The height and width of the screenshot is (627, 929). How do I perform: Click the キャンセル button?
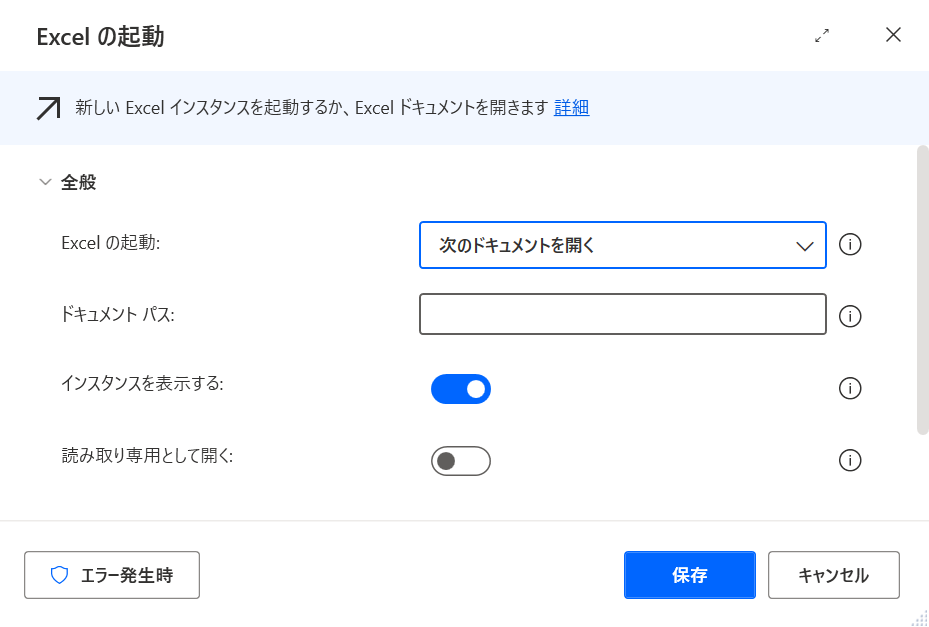point(833,575)
